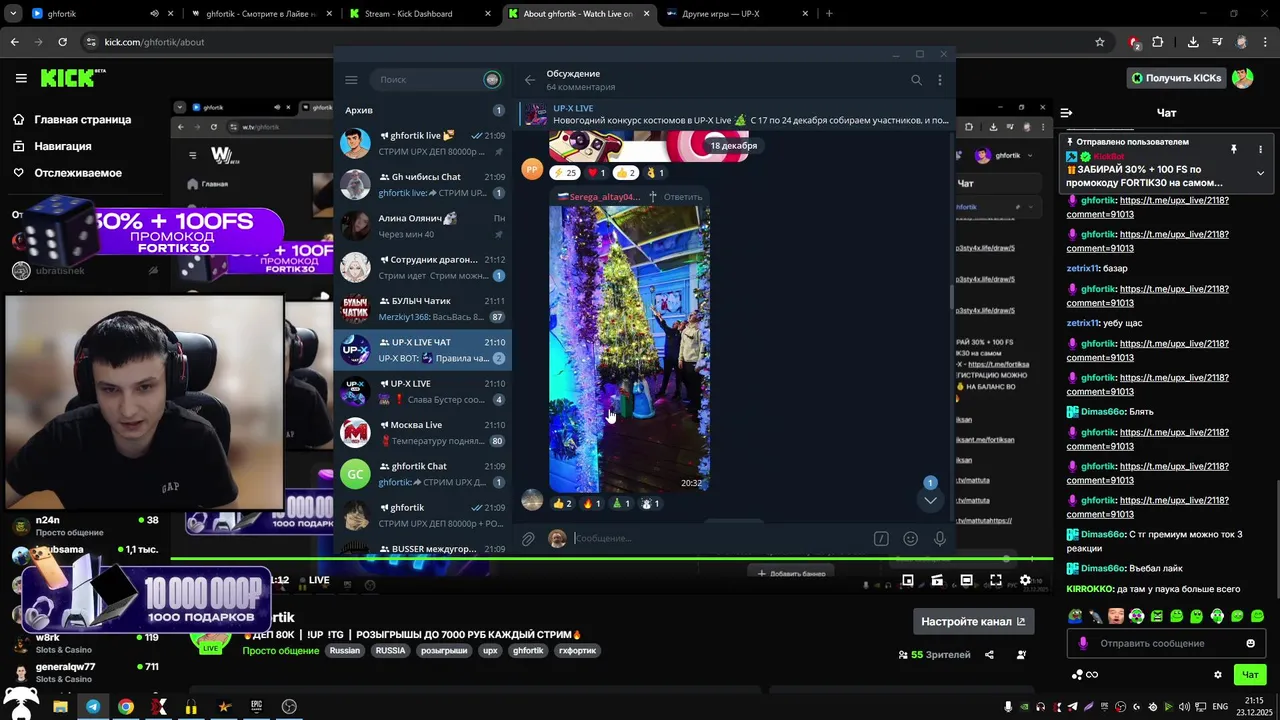Switch the ENG keyboard language indicator
The image size is (1280, 720).
click(1220, 707)
